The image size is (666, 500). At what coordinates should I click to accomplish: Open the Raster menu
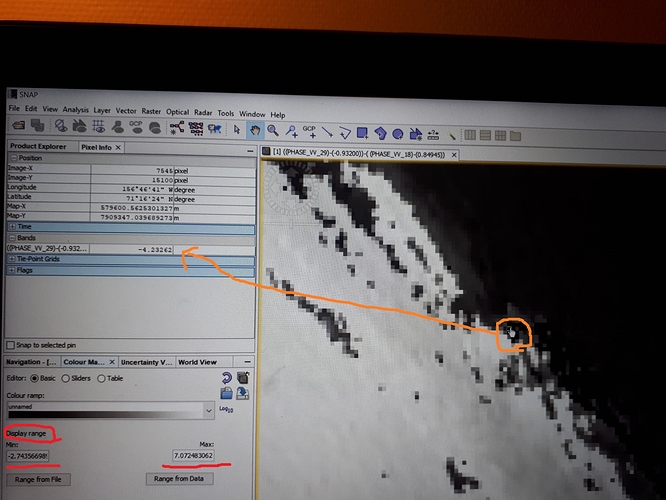click(151, 111)
